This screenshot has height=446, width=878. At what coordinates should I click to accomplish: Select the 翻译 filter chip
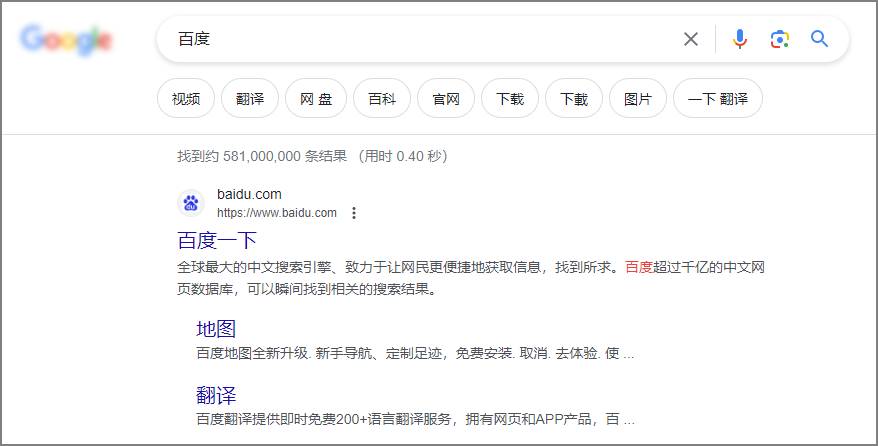coord(250,98)
